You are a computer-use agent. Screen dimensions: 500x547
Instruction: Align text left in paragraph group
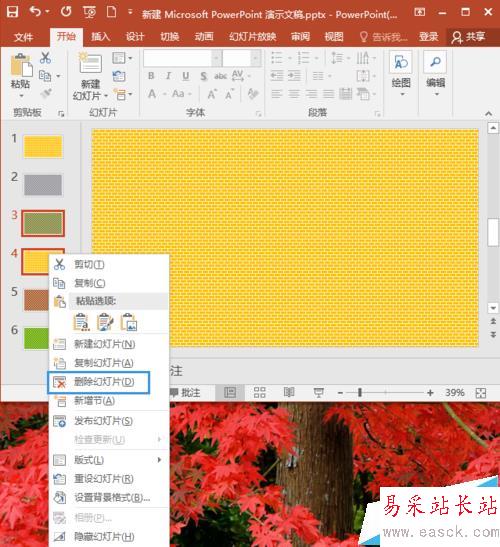pyautogui.click(x=277, y=94)
